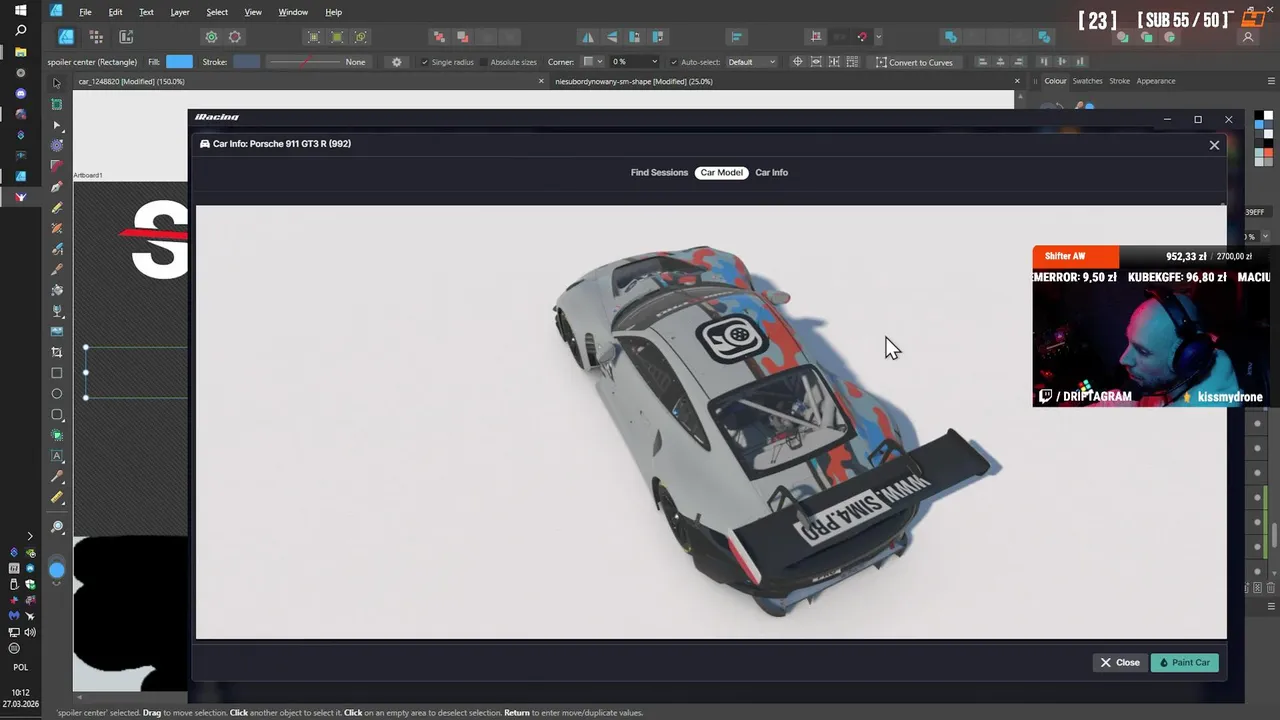Click the Stroke colour swatch
The height and width of the screenshot is (720, 1280).
point(246,62)
